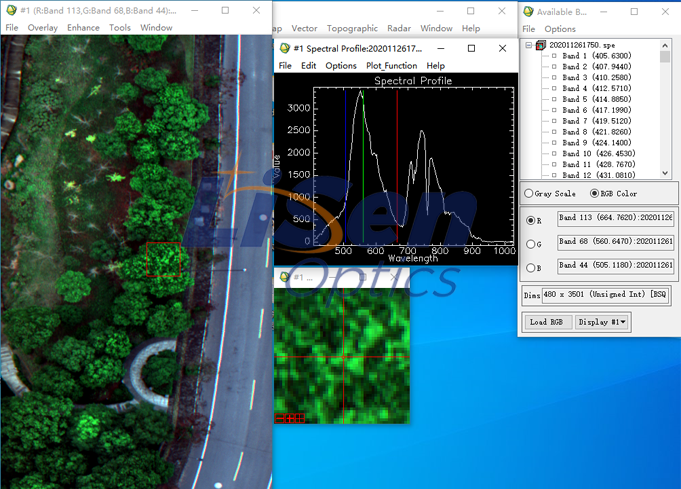This screenshot has width=681, height=489.
Task: Open the Plot_Function menu
Action: [x=391, y=66]
